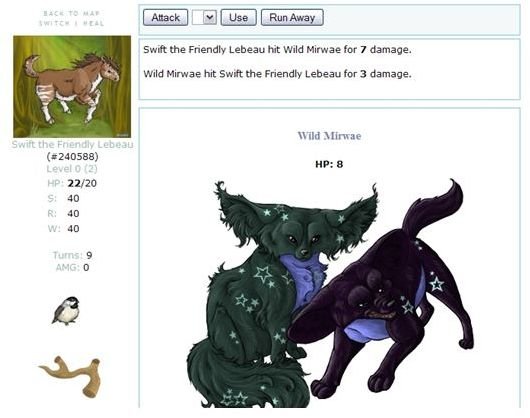Click the SWITCH link
Screen dimensions: 530x418
click(x=54, y=23)
